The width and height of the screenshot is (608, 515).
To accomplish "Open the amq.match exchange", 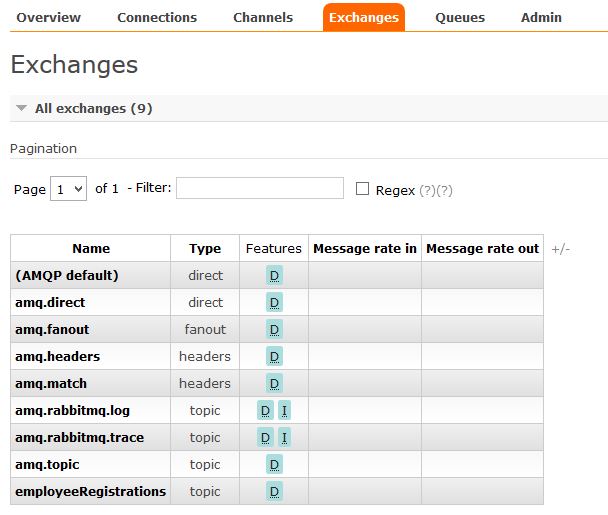I will (51, 384).
